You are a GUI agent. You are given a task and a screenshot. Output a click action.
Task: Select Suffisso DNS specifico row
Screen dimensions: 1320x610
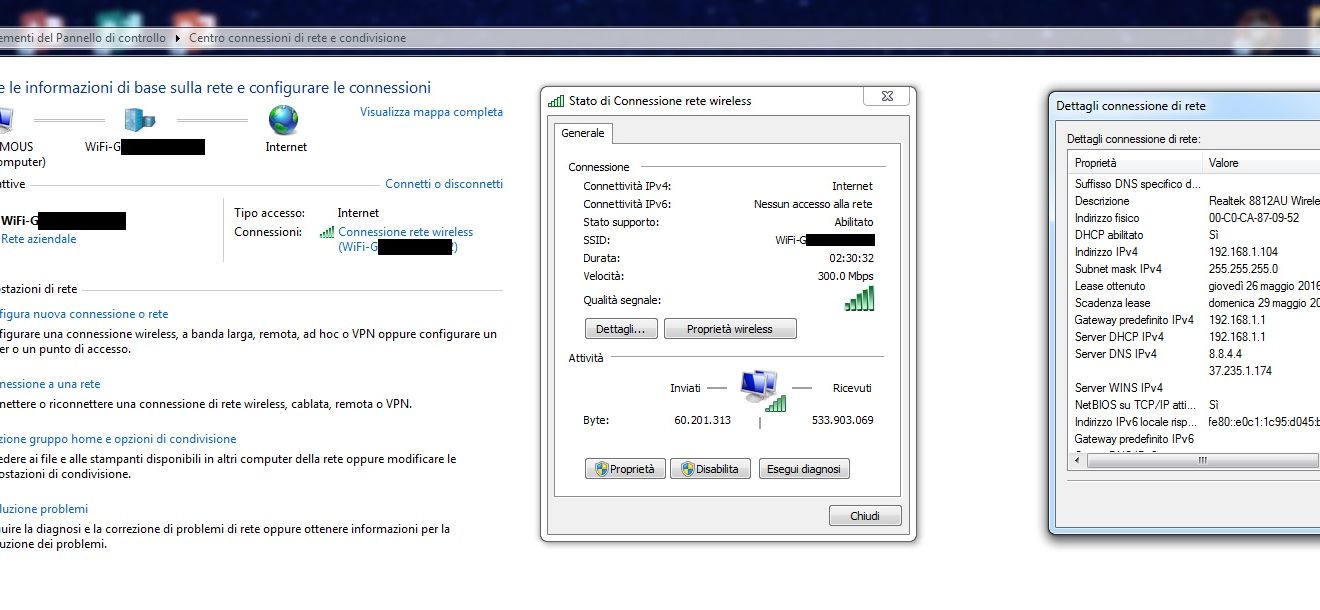(1195, 184)
